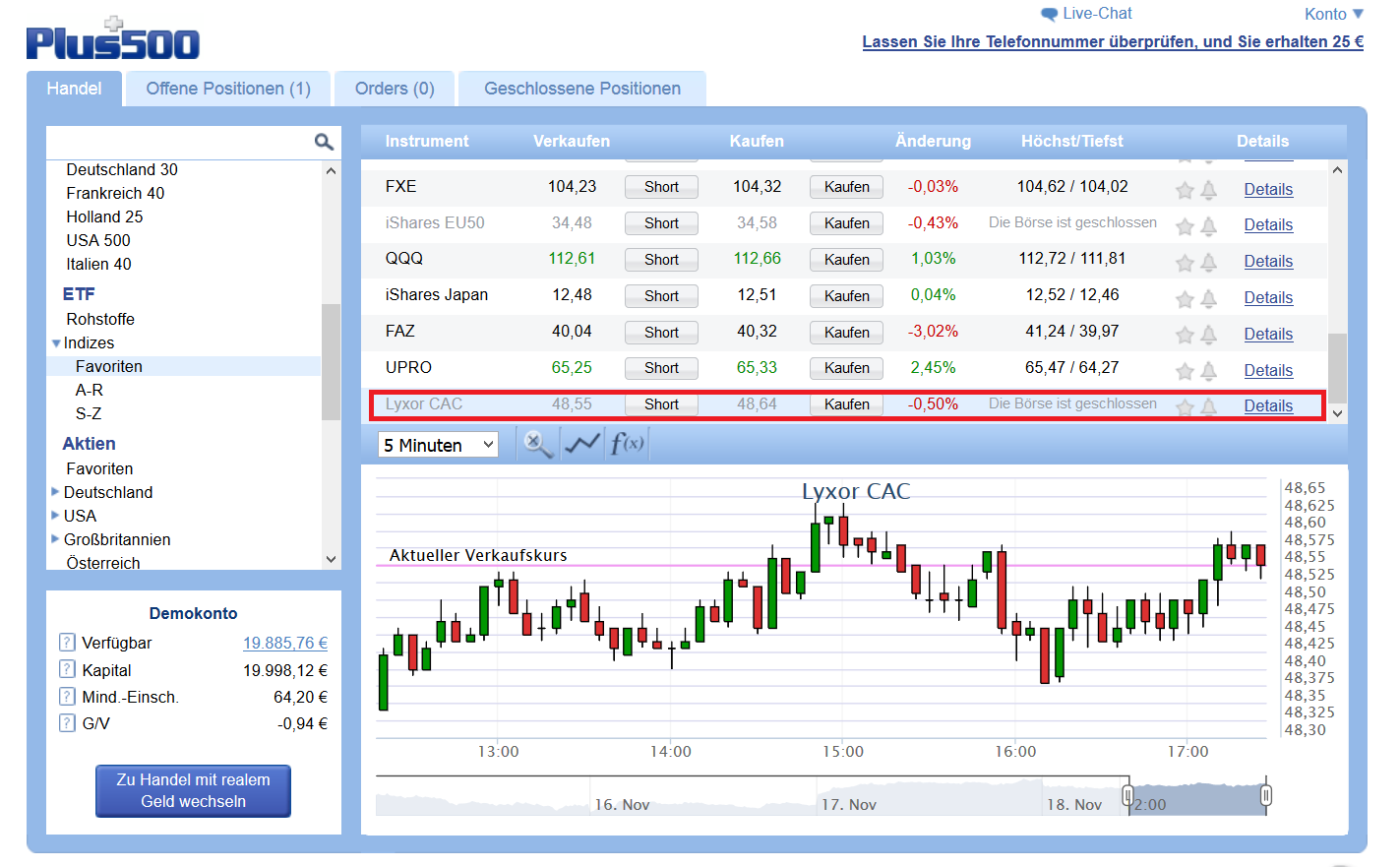Set alert bell for iShares EU50

1209,226
